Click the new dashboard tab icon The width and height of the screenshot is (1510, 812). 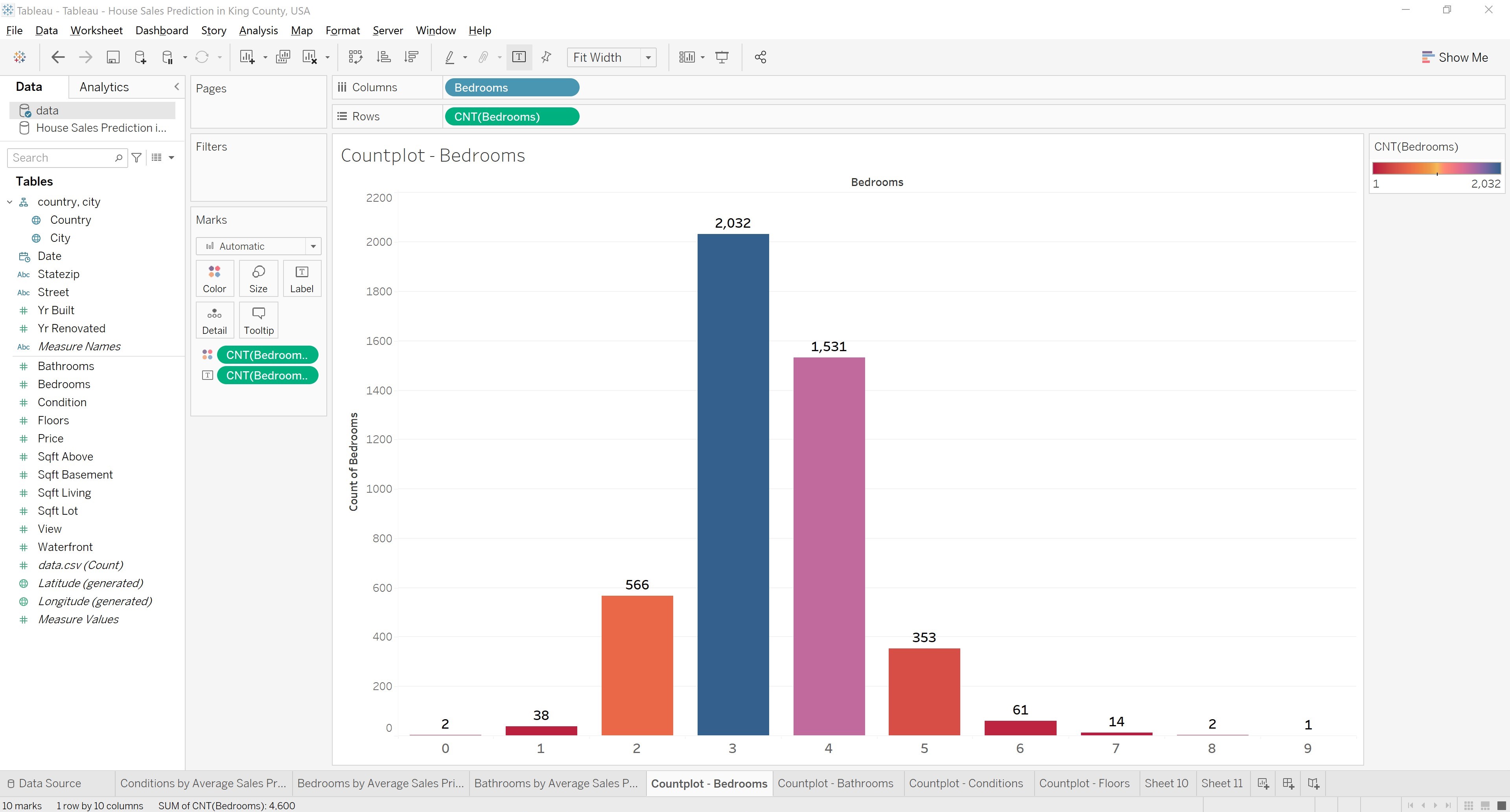(1289, 783)
